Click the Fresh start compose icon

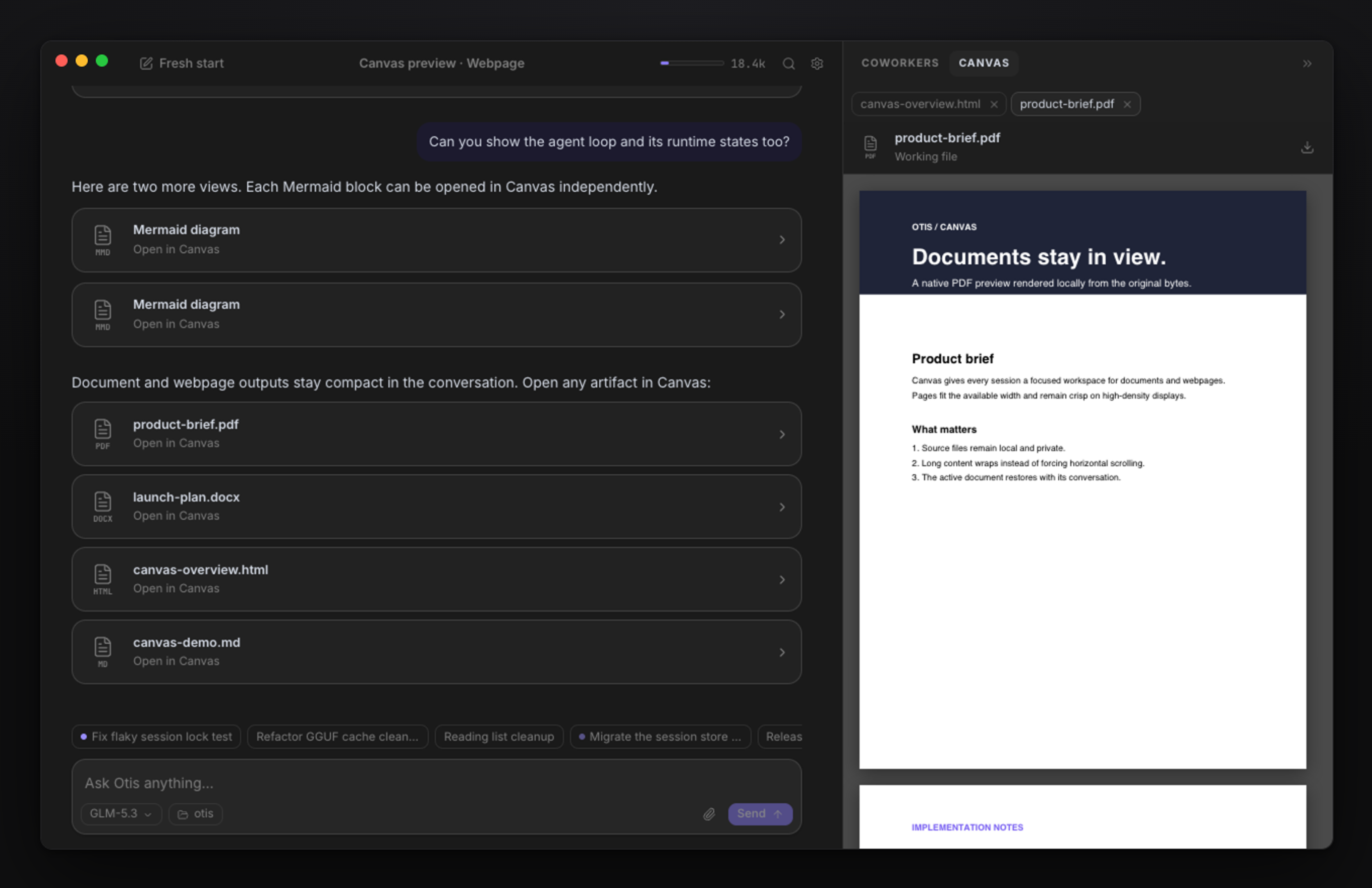click(x=146, y=64)
